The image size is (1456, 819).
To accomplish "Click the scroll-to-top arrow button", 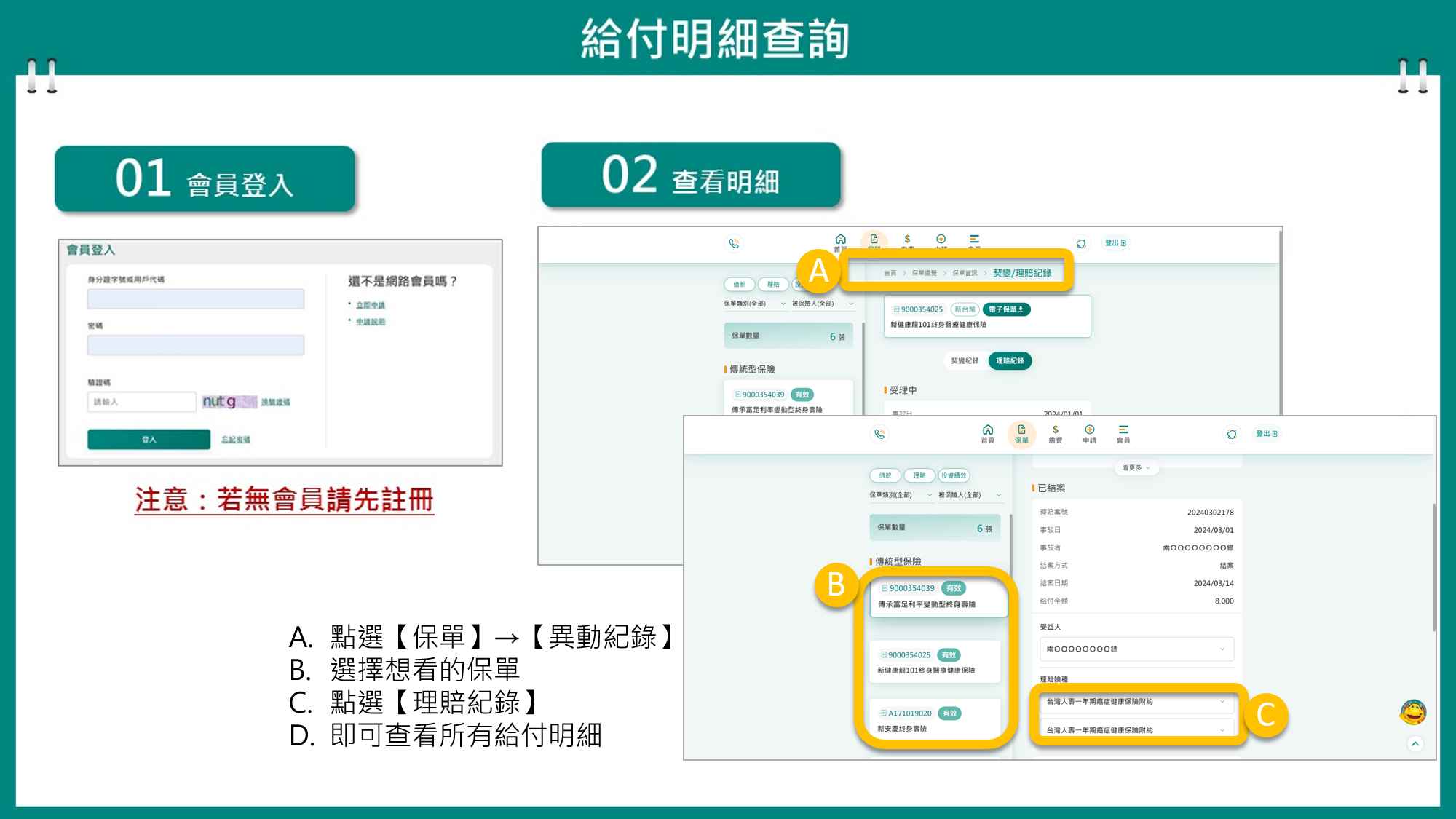I will 1415,743.
